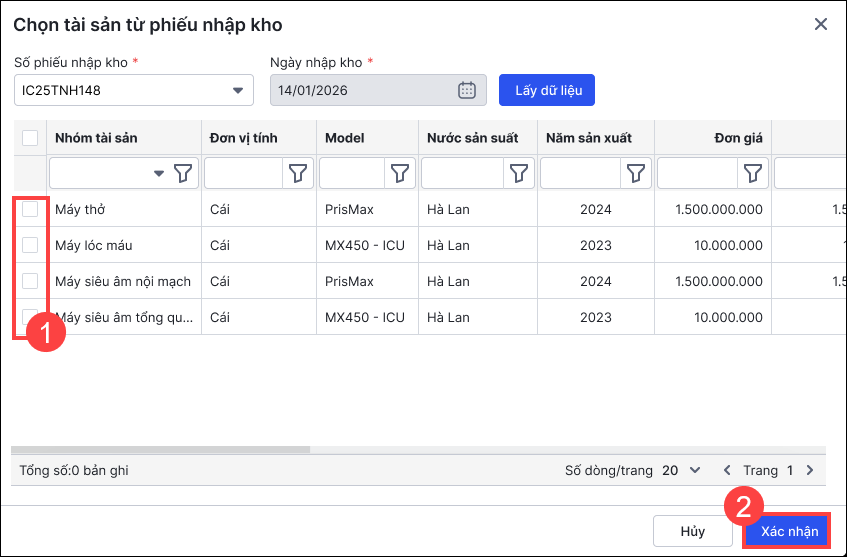Click the Năm sản xuất filter icon
This screenshot has height=557, width=847.
pyautogui.click(x=636, y=174)
